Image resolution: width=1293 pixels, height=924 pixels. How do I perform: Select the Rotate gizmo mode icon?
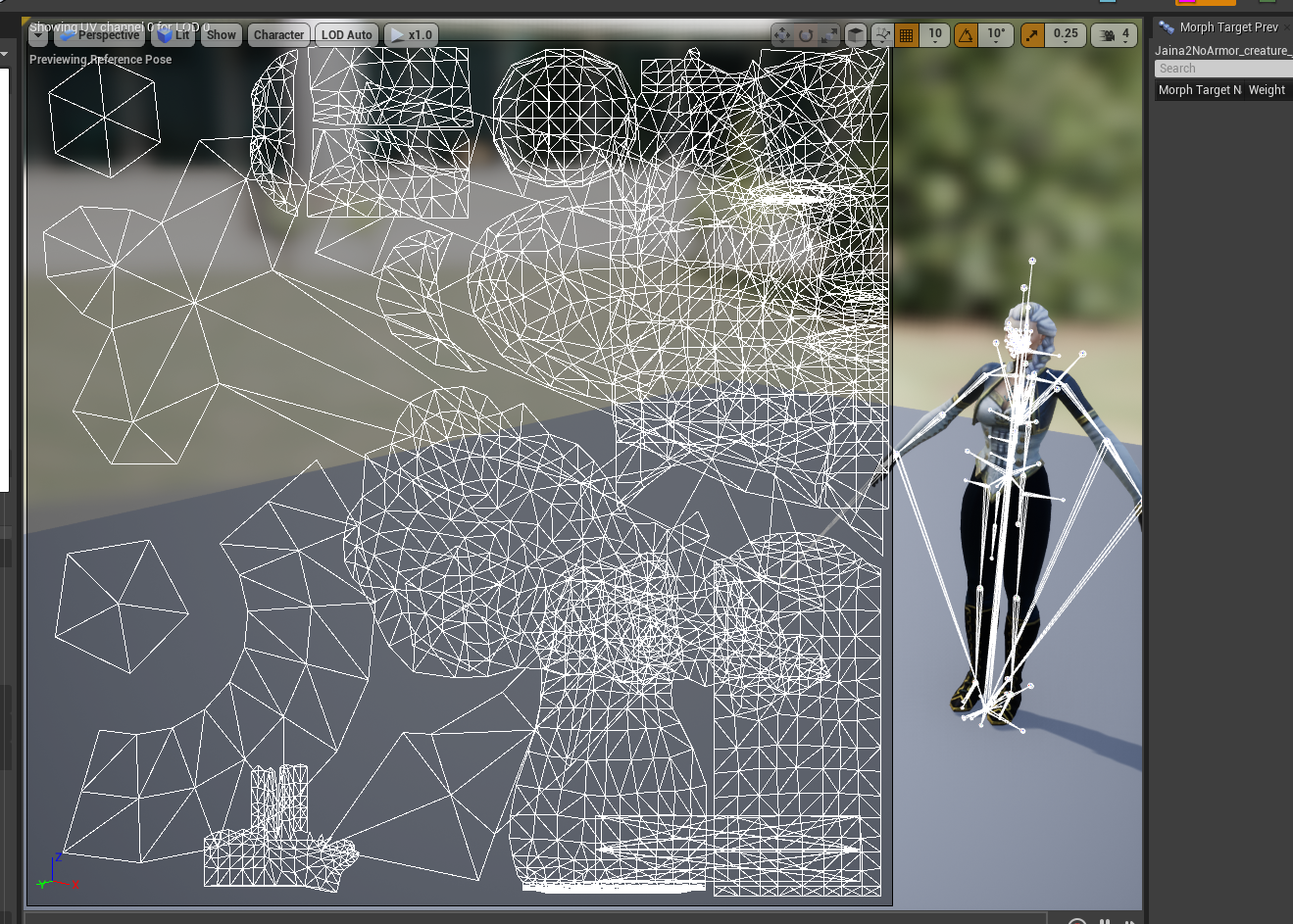click(x=805, y=35)
